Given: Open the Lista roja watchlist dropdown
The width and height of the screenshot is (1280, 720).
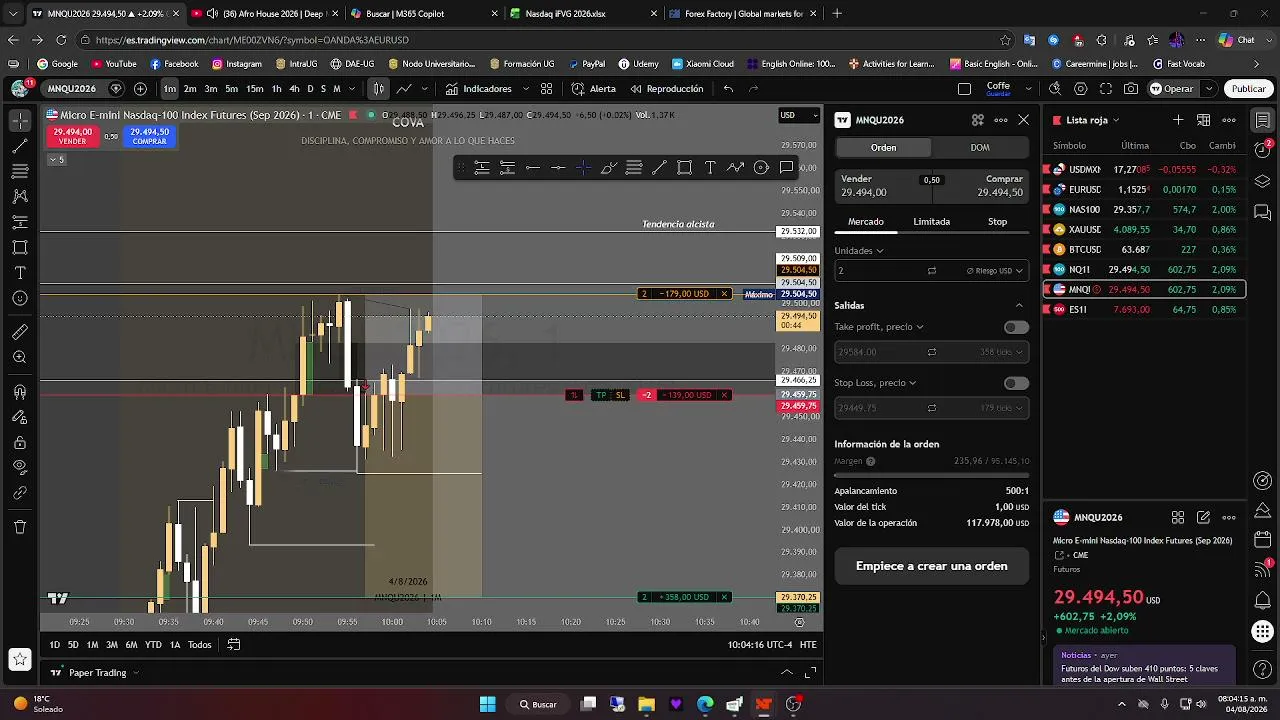Looking at the screenshot, I should (x=1094, y=120).
